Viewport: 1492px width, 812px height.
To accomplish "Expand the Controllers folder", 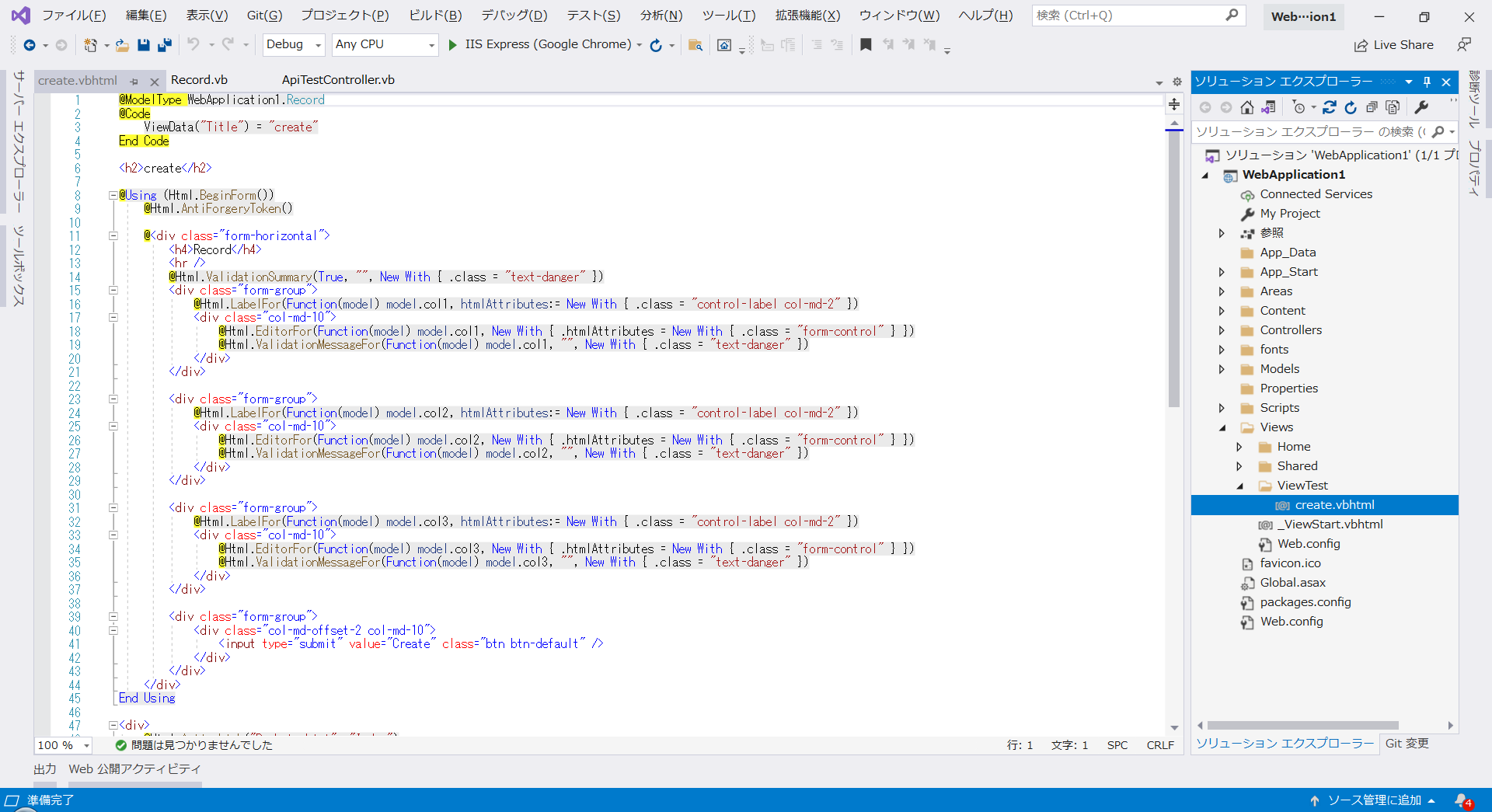I will pyautogui.click(x=1222, y=329).
